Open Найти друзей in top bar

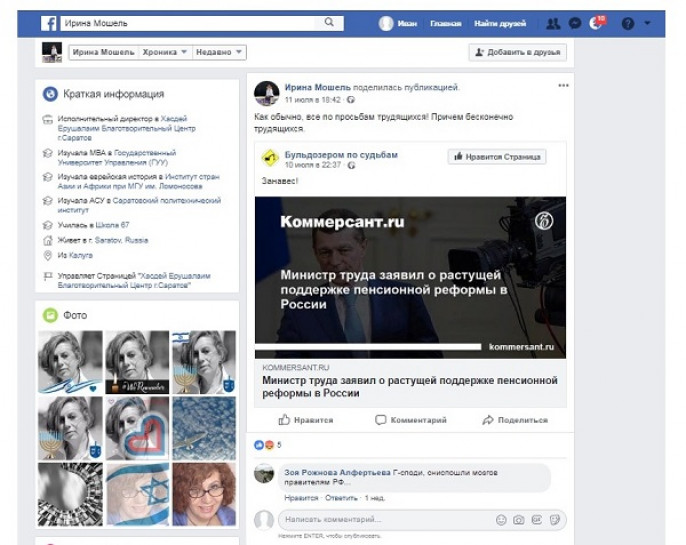500,23
